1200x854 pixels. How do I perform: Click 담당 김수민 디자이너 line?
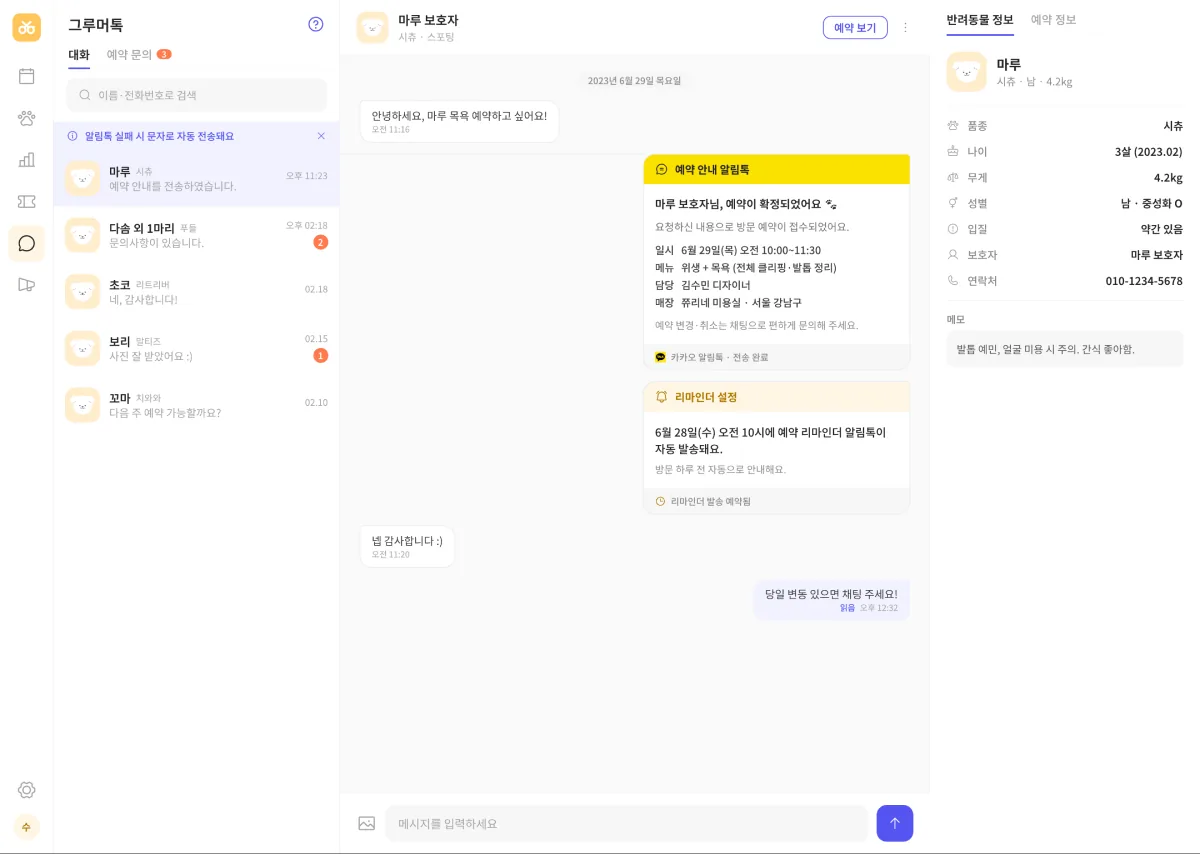point(702,285)
